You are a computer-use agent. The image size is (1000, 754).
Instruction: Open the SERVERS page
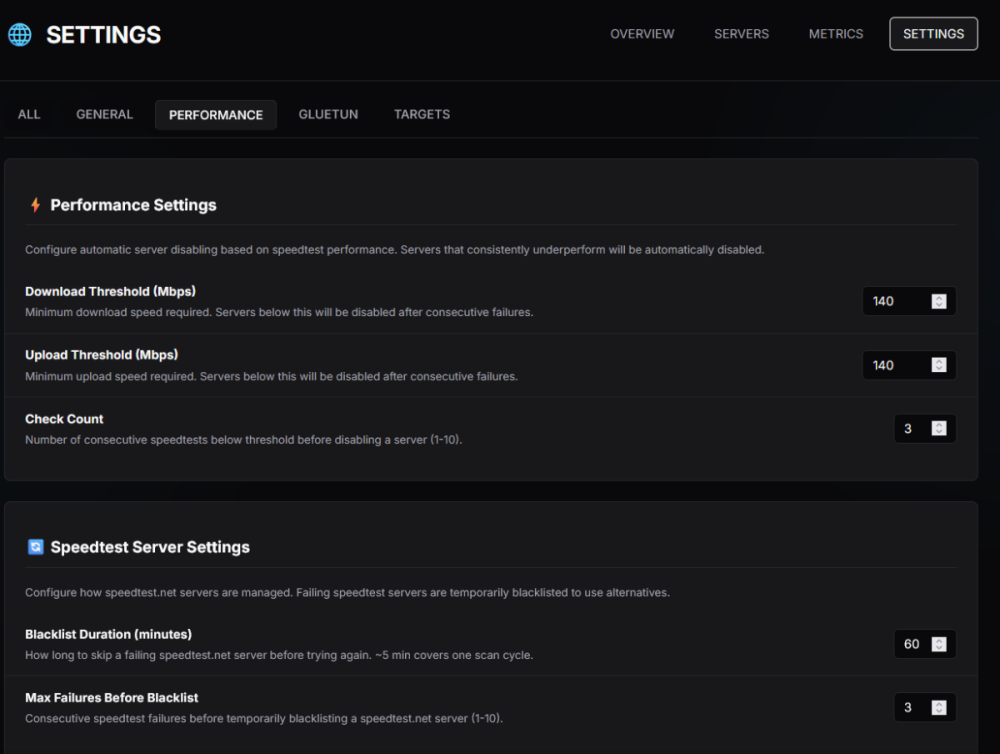pos(741,33)
